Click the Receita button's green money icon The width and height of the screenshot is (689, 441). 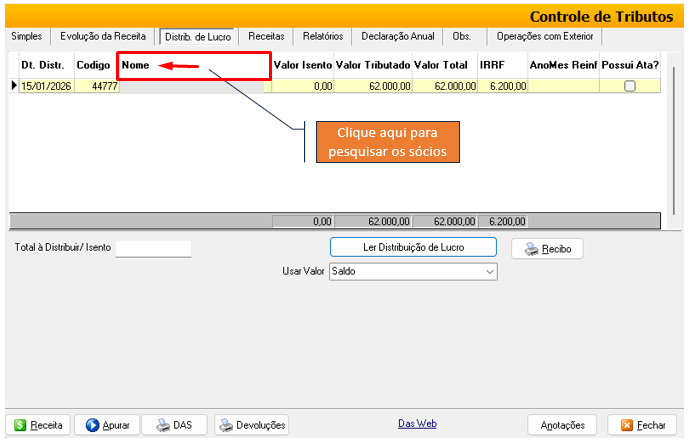(19, 425)
